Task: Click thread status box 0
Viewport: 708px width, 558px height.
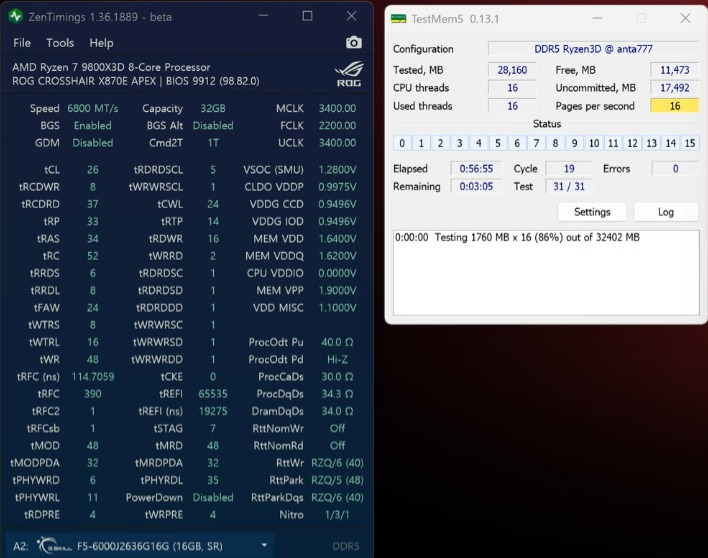Action: pyautogui.click(x=402, y=143)
